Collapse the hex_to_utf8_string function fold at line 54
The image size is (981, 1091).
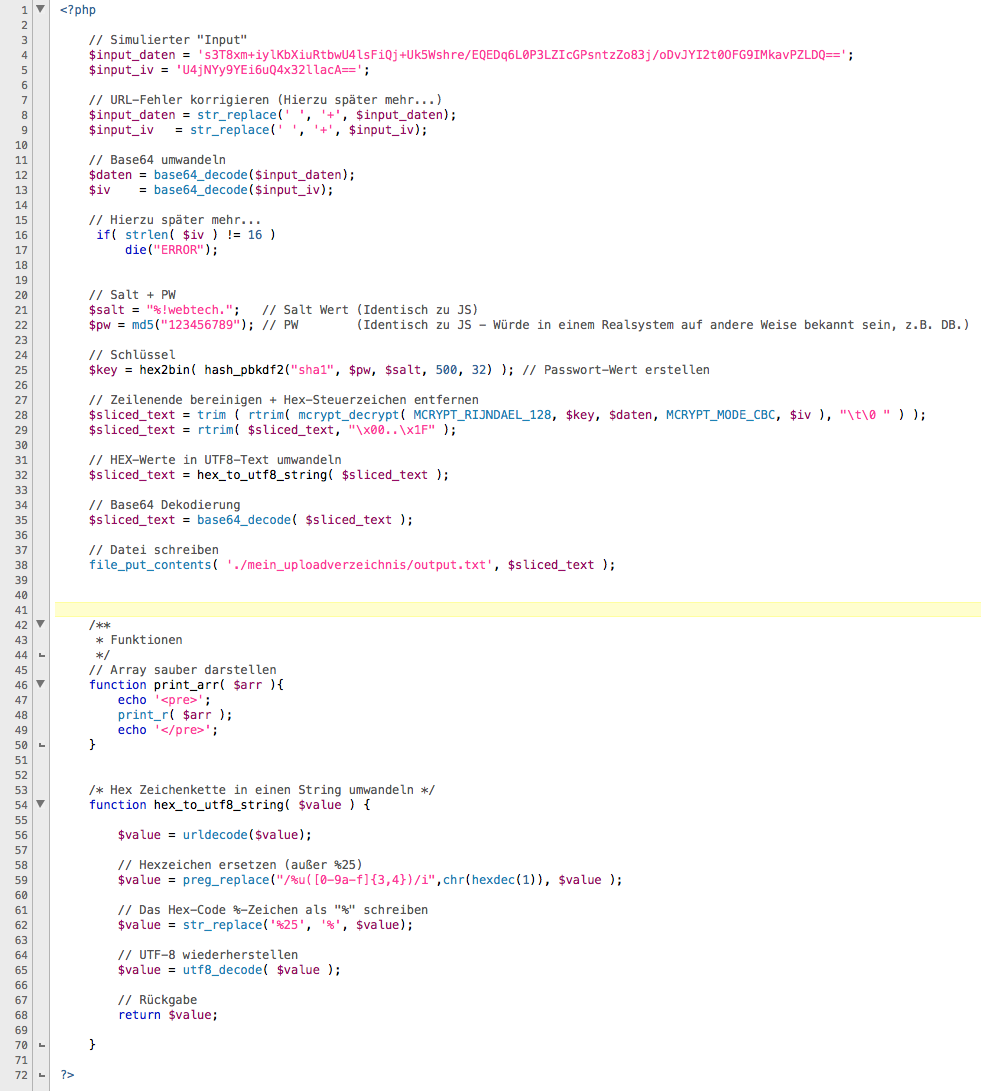[40, 804]
